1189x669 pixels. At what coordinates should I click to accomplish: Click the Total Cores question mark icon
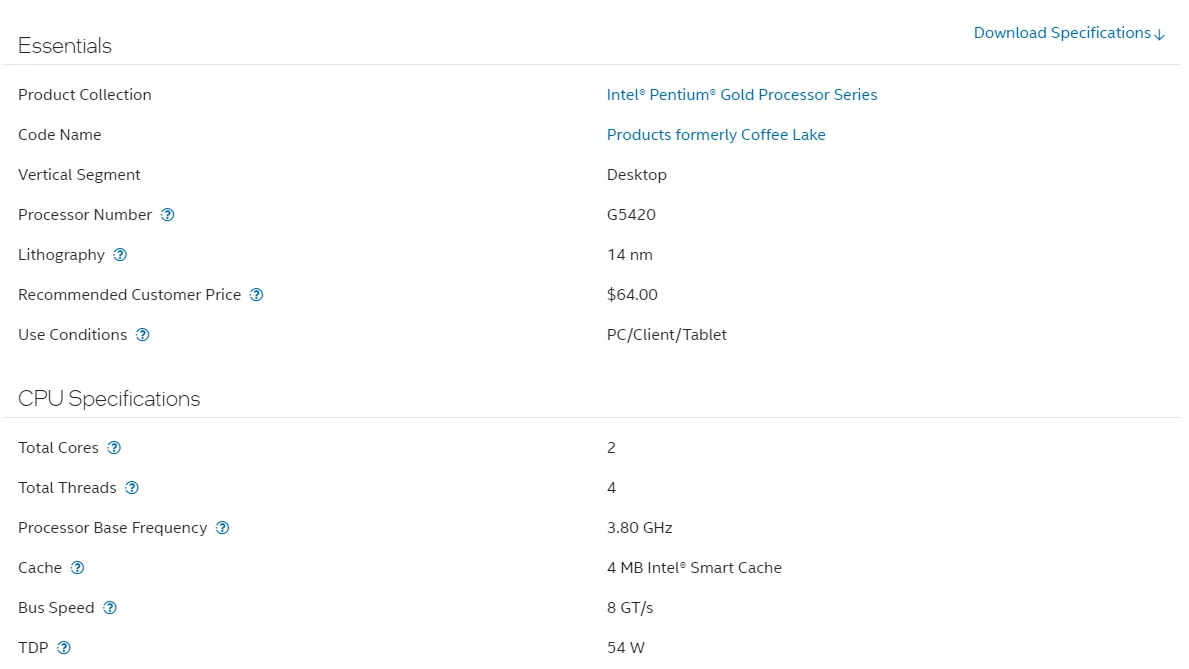pyautogui.click(x=114, y=448)
